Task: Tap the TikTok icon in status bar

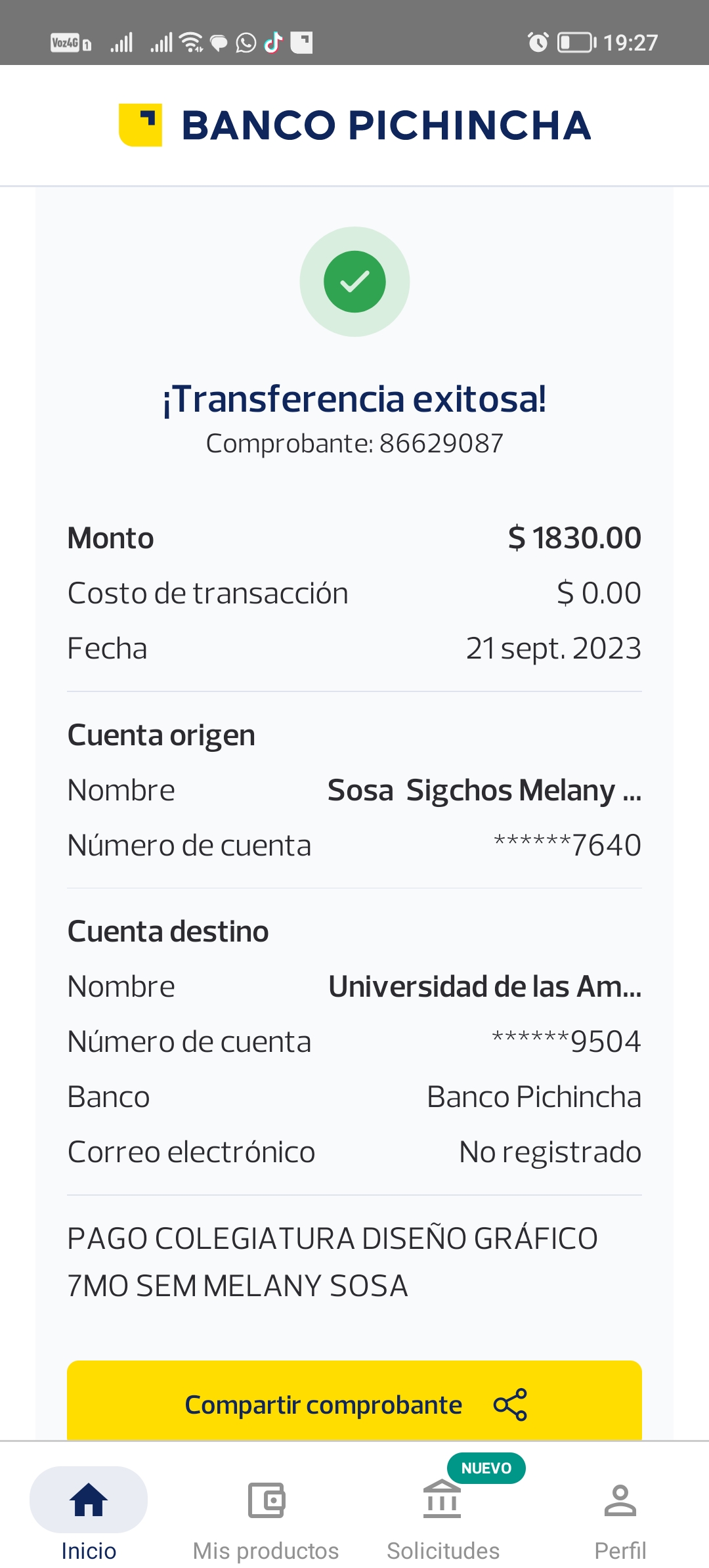Action: (273, 43)
